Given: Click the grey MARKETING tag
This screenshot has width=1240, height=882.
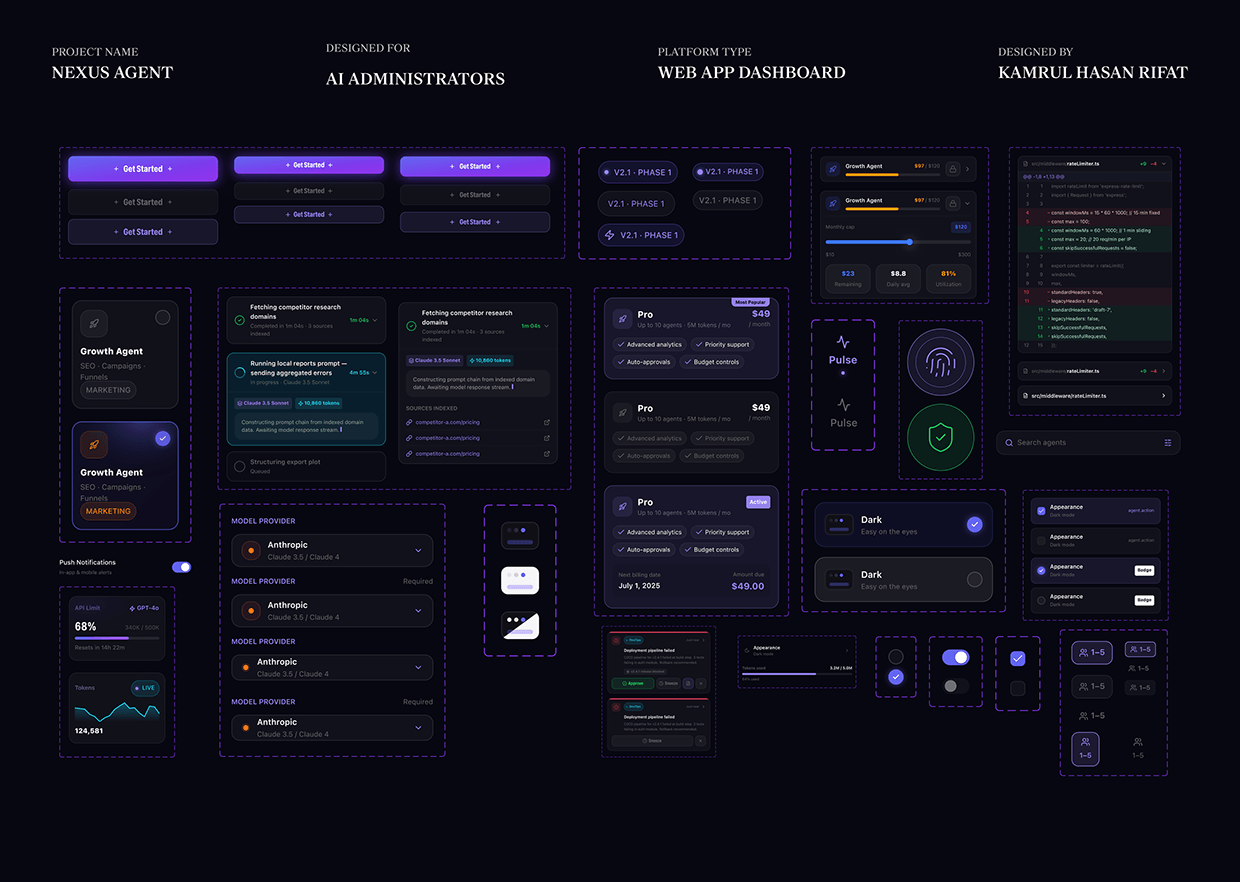Looking at the screenshot, I should [108, 390].
